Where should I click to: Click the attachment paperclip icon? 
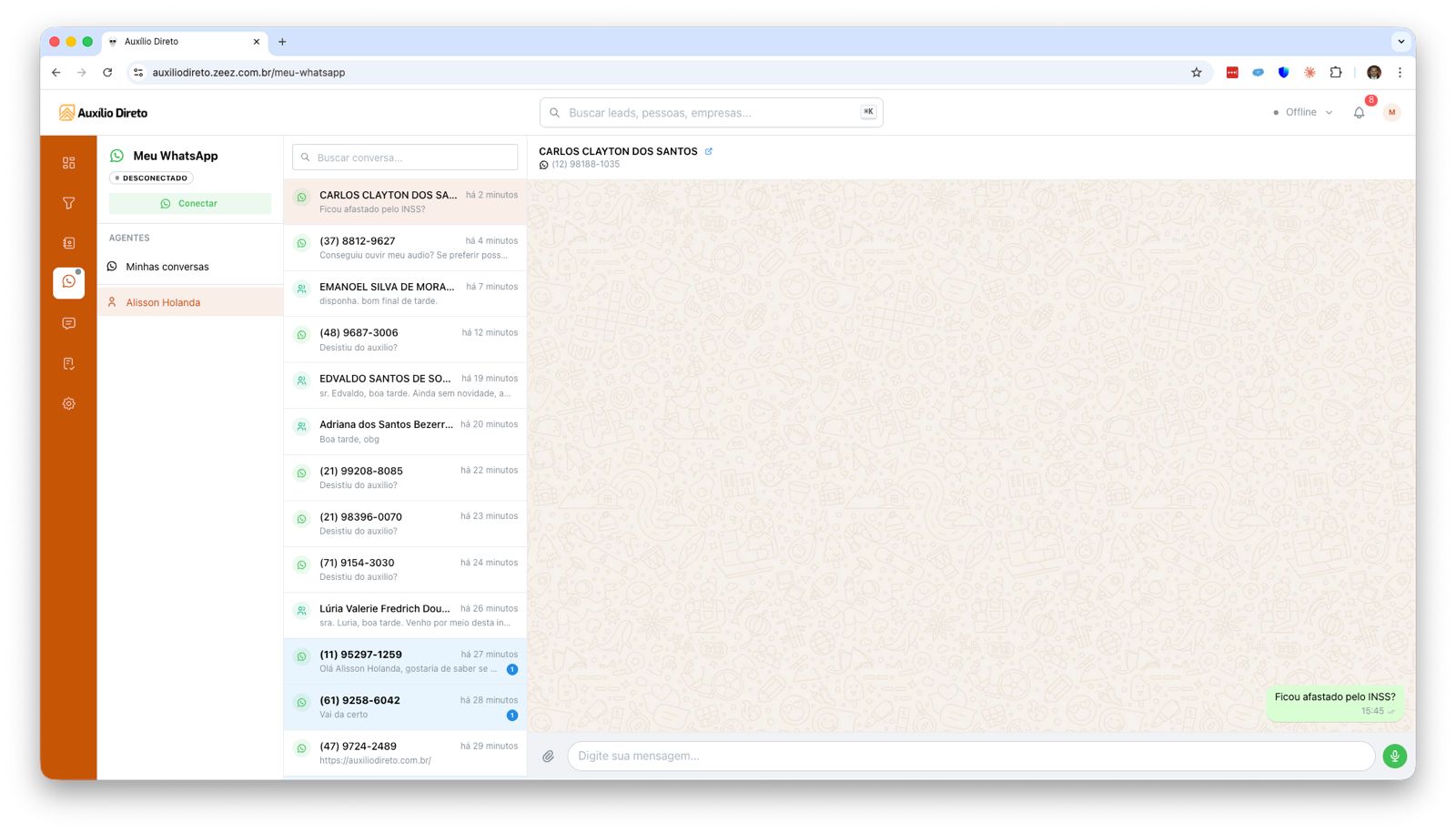click(x=548, y=757)
